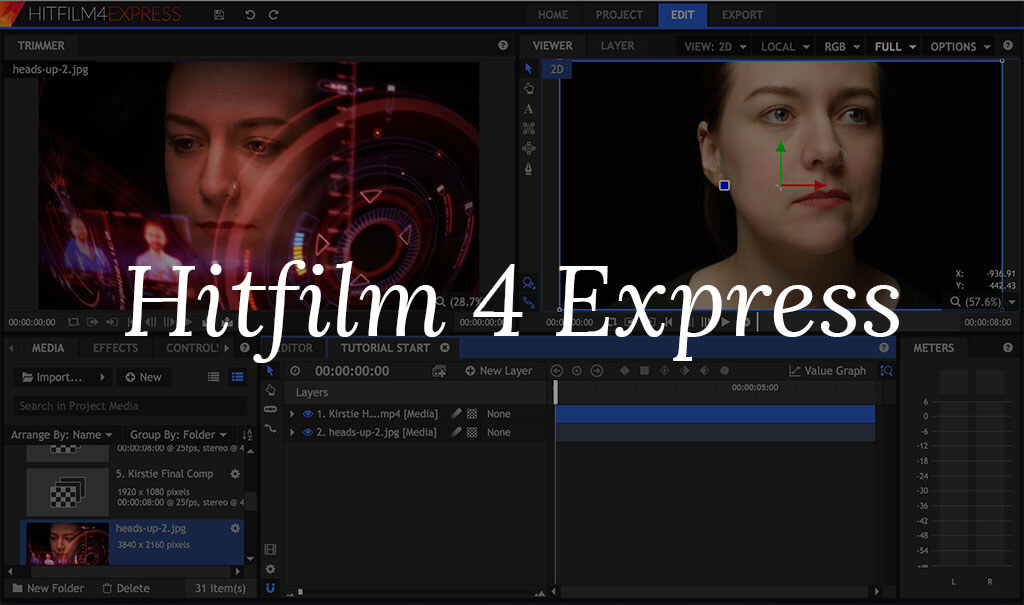
Task: Open the LAYER tab in Viewer
Action: click(x=617, y=45)
